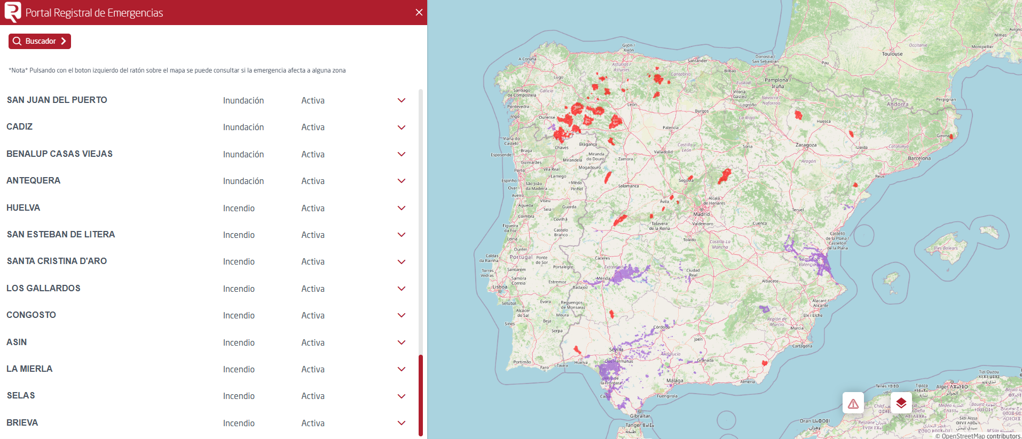Open the Buscador search button
This screenshot has height=439, width=1022.
(40, 41)
